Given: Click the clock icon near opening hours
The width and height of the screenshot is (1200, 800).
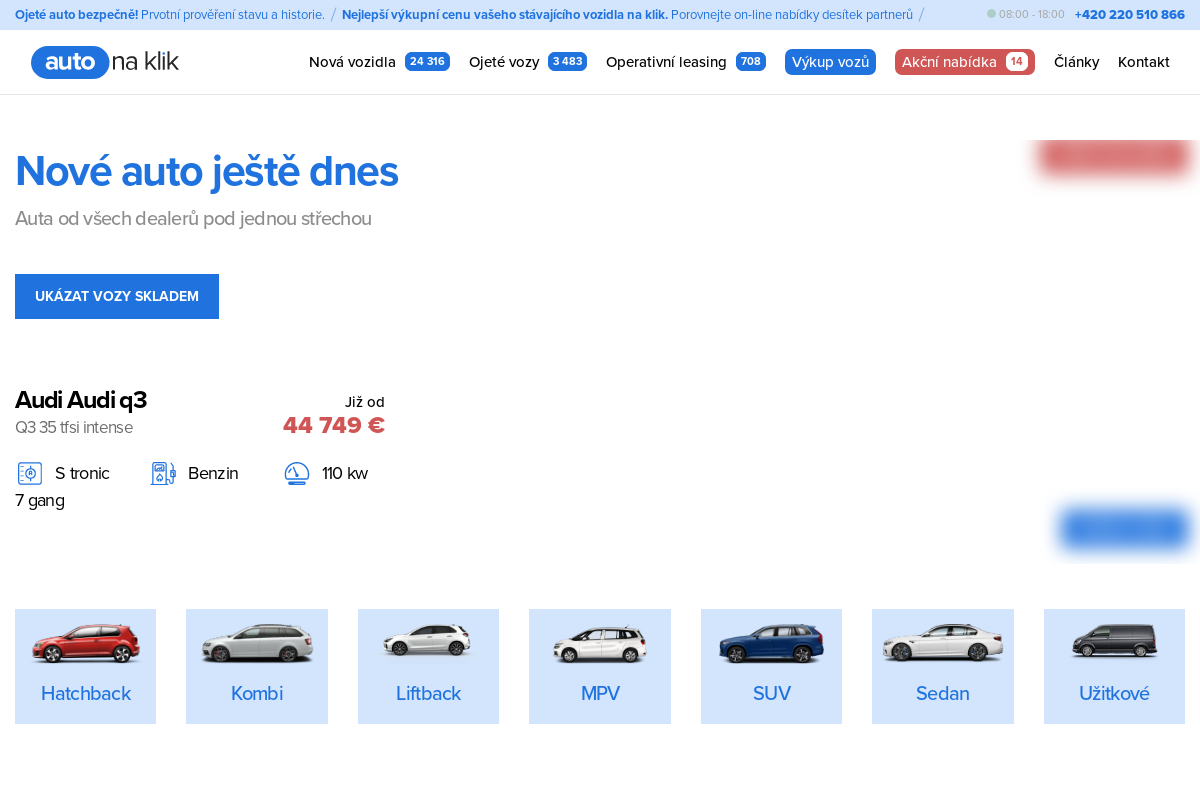Looking at the screenshot, I should 991,15.
